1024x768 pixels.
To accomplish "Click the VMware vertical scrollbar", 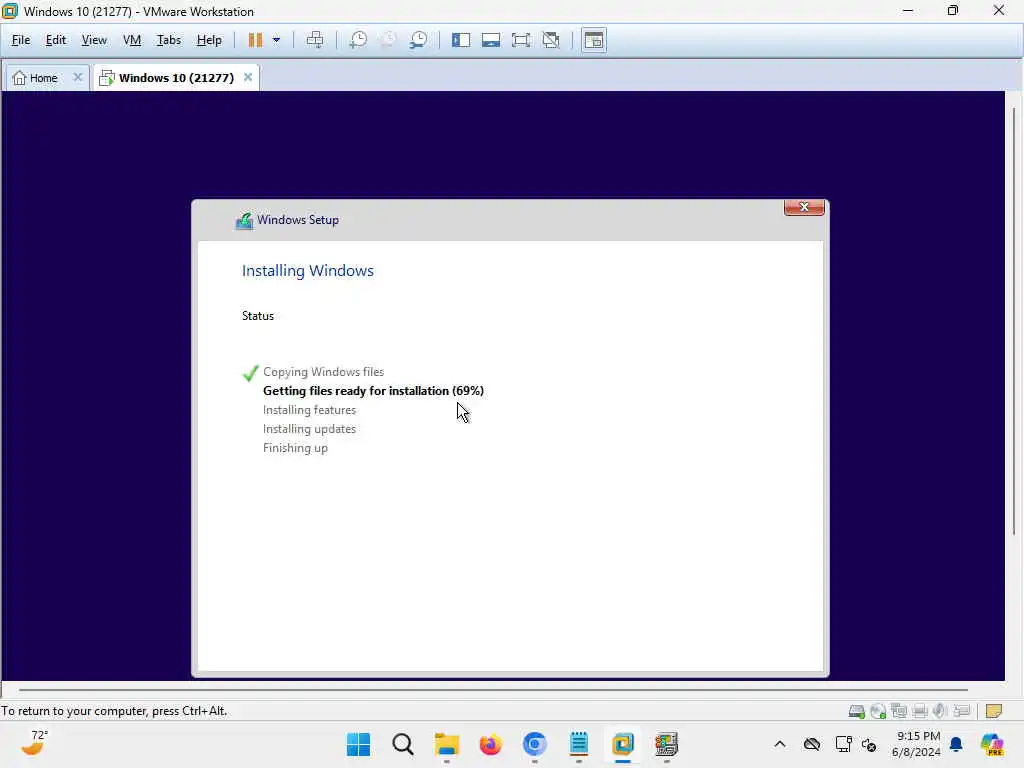I will point(1014,320).
